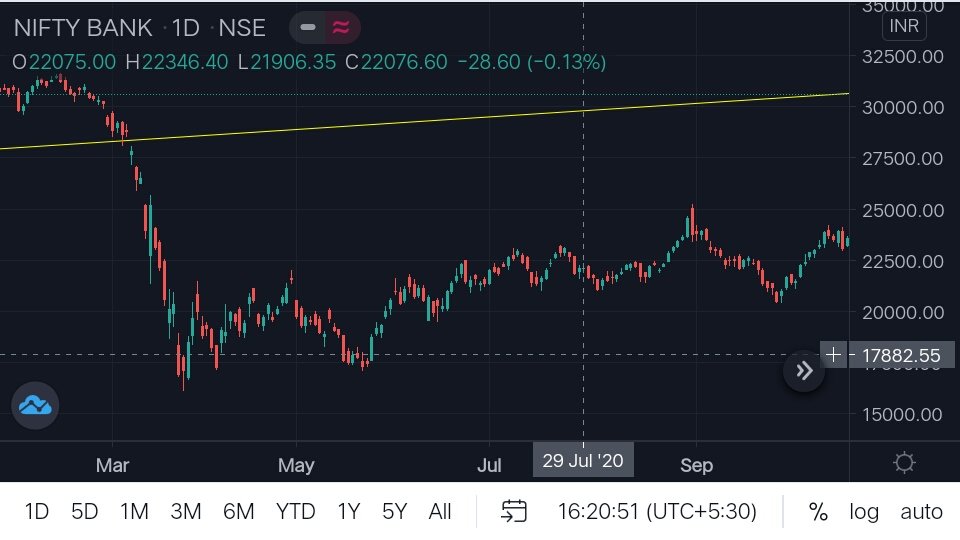Toggle auto scale mode
The width and height of the screenshot is (960, 540).
point(921,511)
